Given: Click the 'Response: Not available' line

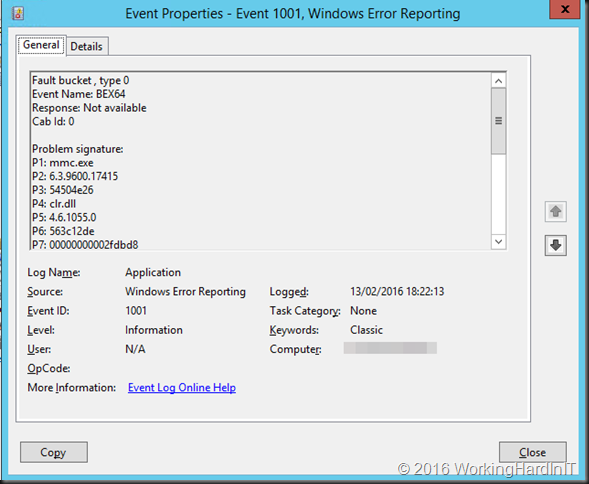Looking at the screenshot, I should pos(89,108).
